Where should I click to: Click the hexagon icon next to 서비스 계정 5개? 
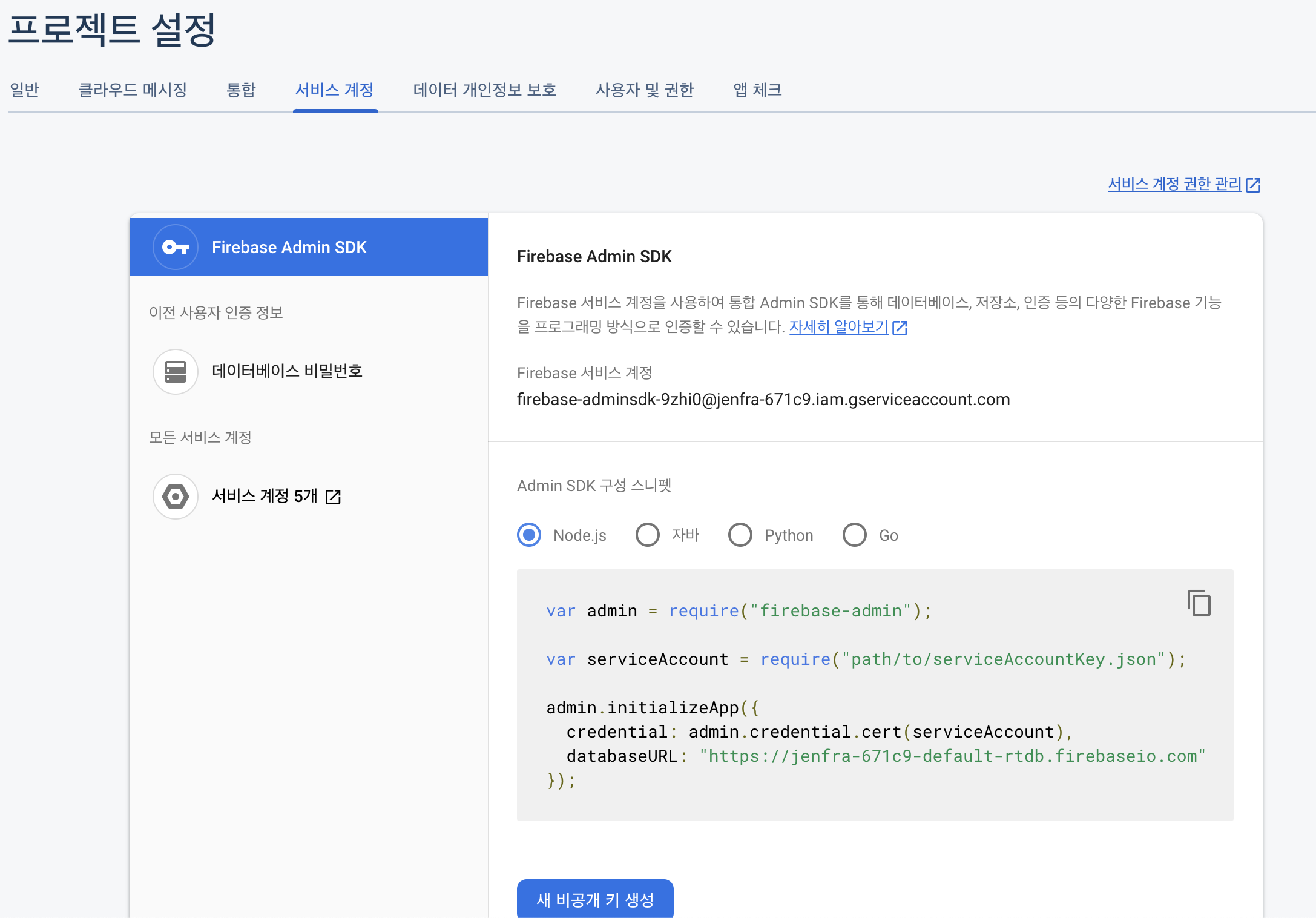coord(176,497)
